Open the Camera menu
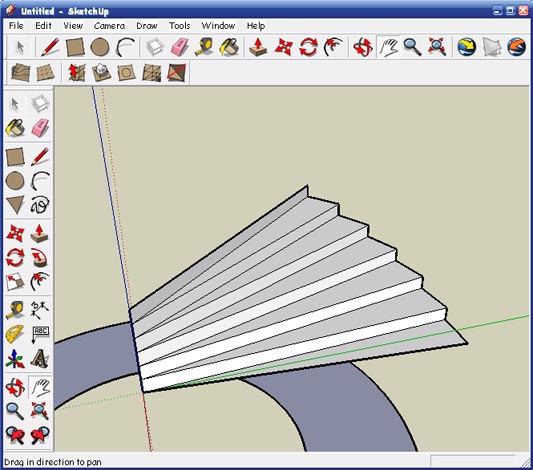The width and height of the screenshot is (533, 470). [x=109, y=26]
